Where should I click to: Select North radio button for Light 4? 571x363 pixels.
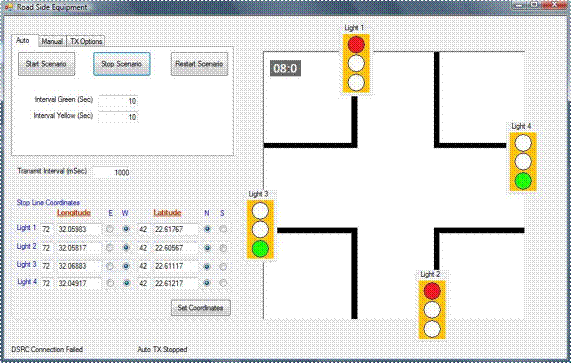point(207,283)
